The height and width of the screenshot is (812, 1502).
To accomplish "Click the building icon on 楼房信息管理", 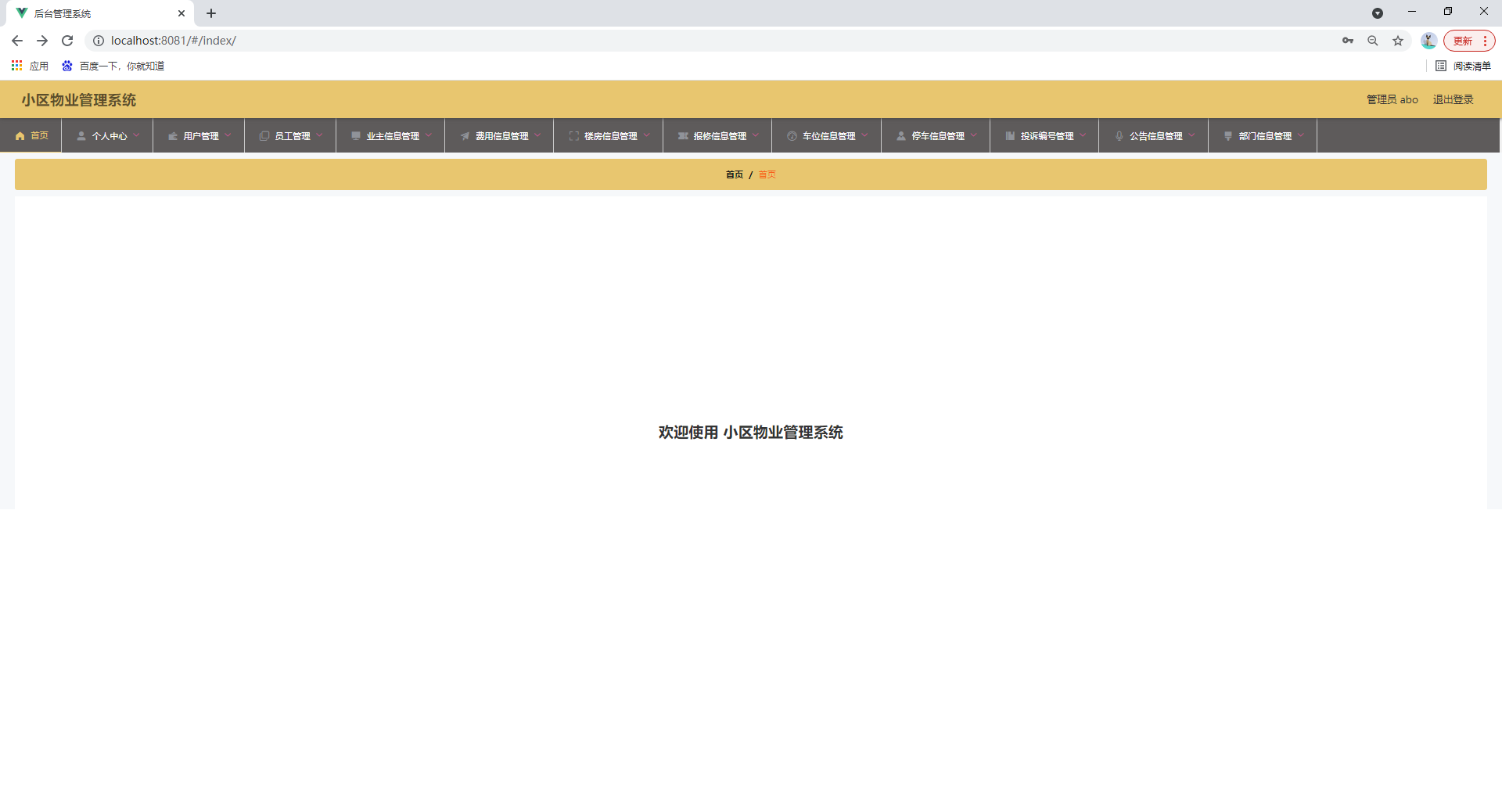I will [x=573, y=135].
